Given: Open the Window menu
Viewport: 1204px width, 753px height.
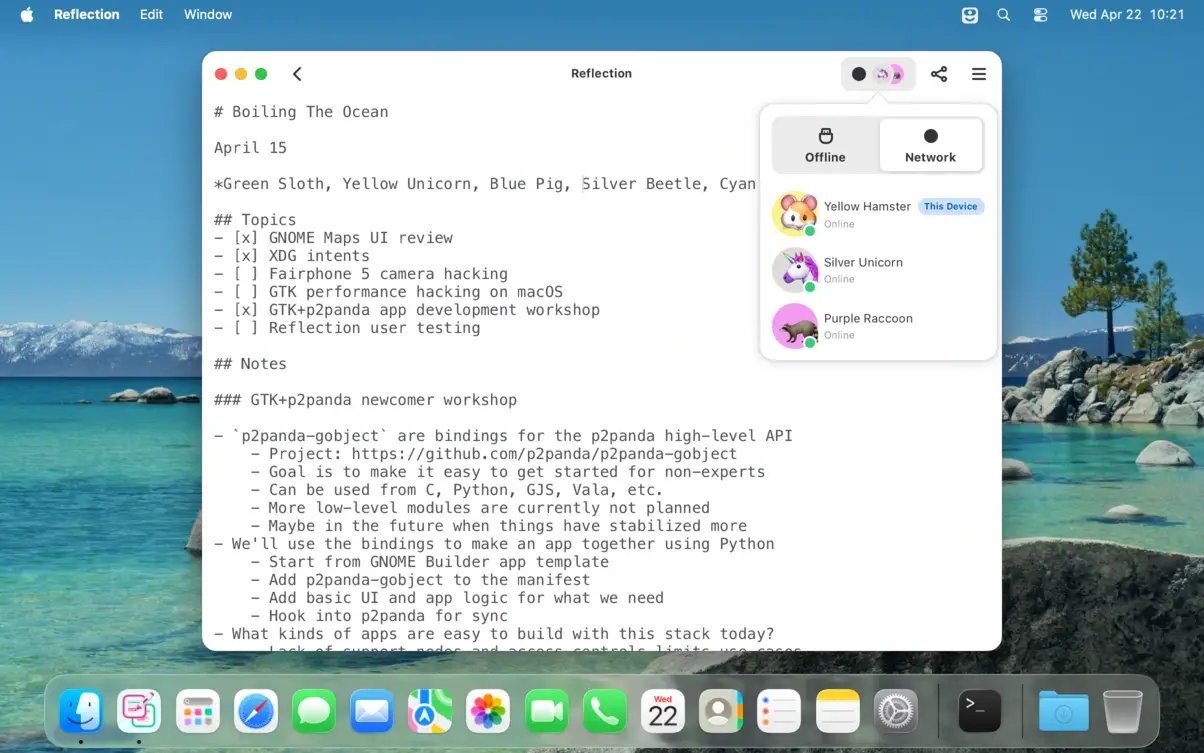Looking at the screenshot, I should (207, 14).
